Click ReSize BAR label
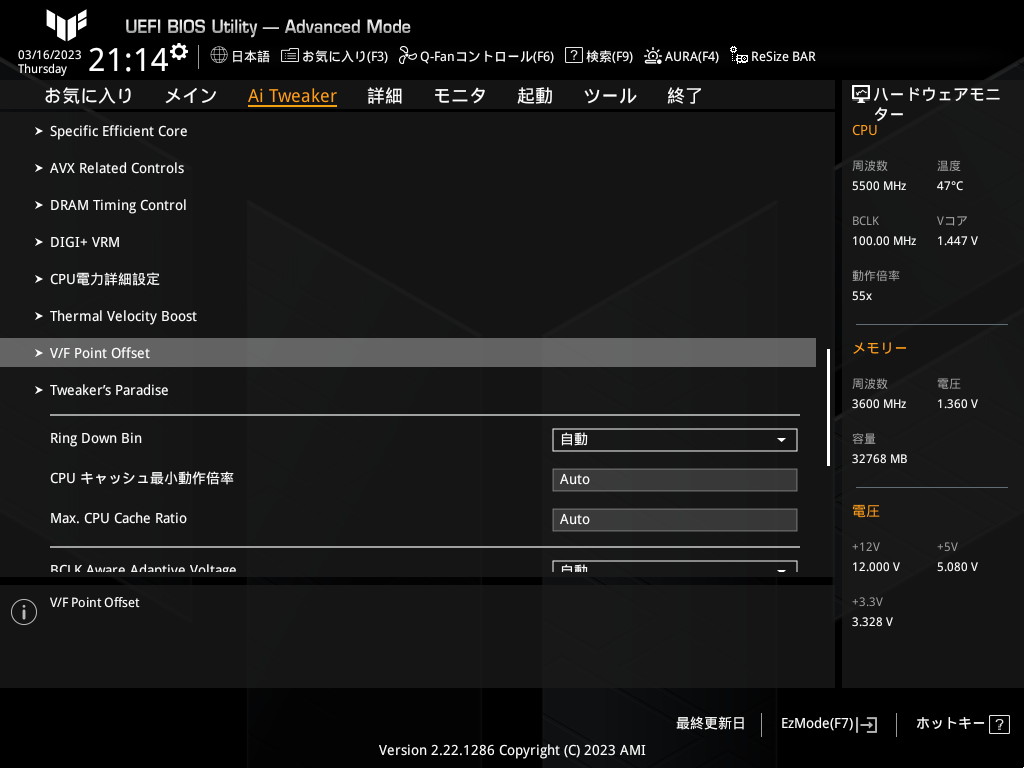This screenshot has width=1024, height=768. click(x=783, y=56)
